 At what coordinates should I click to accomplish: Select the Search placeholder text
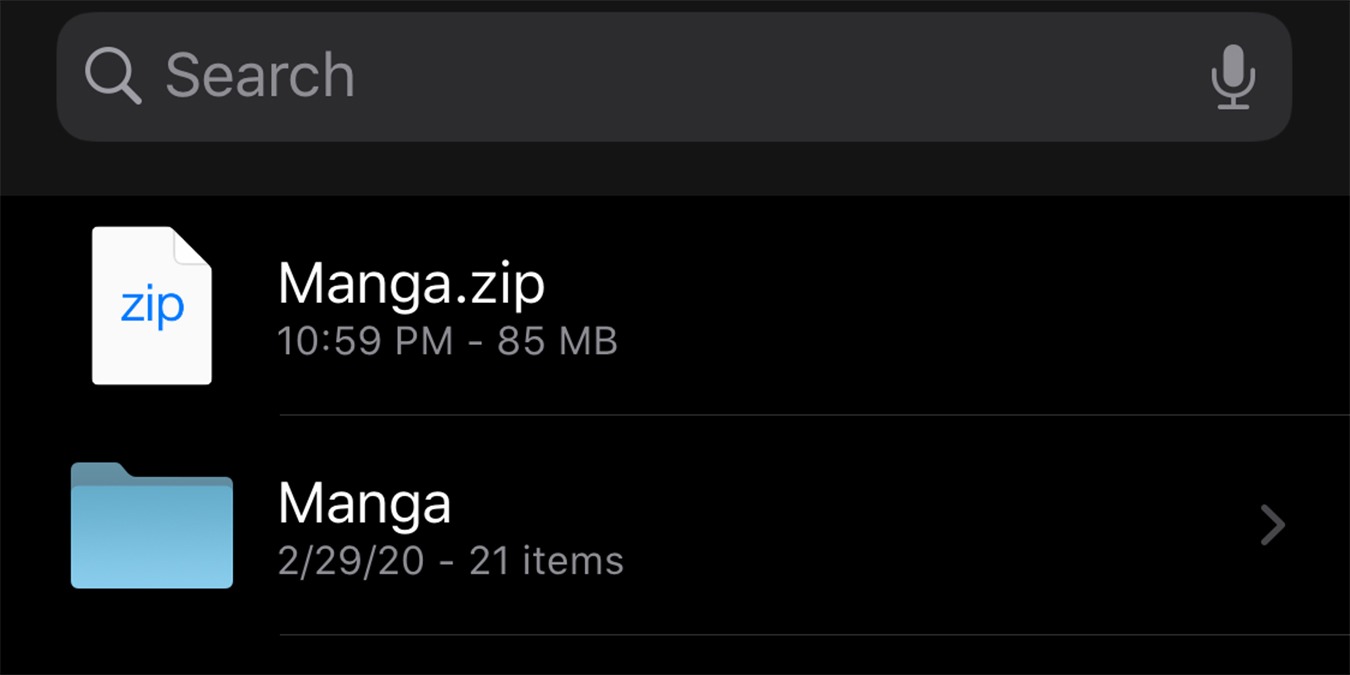(262, 76)
